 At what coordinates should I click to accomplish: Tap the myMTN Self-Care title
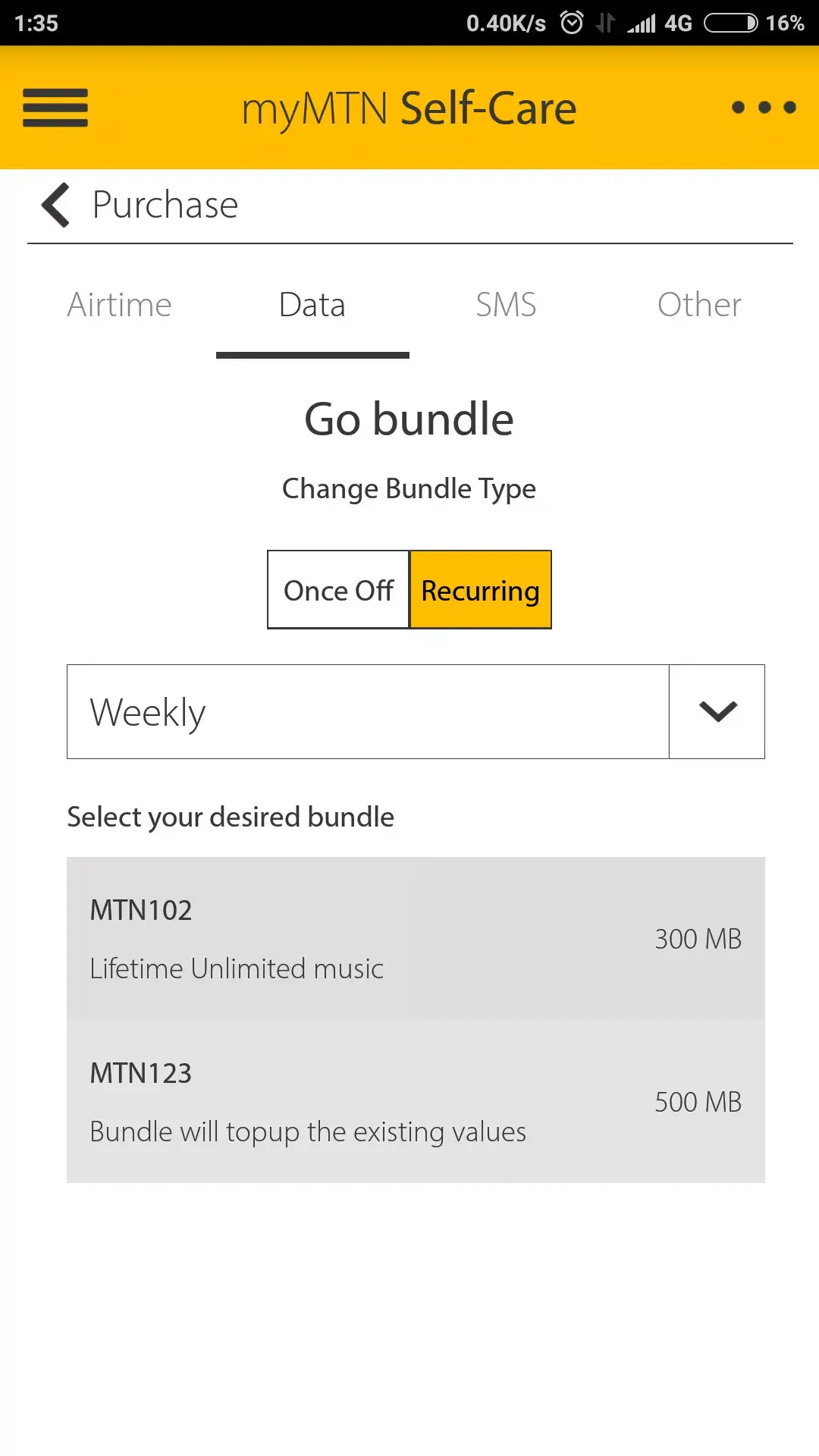coord(409,108)
